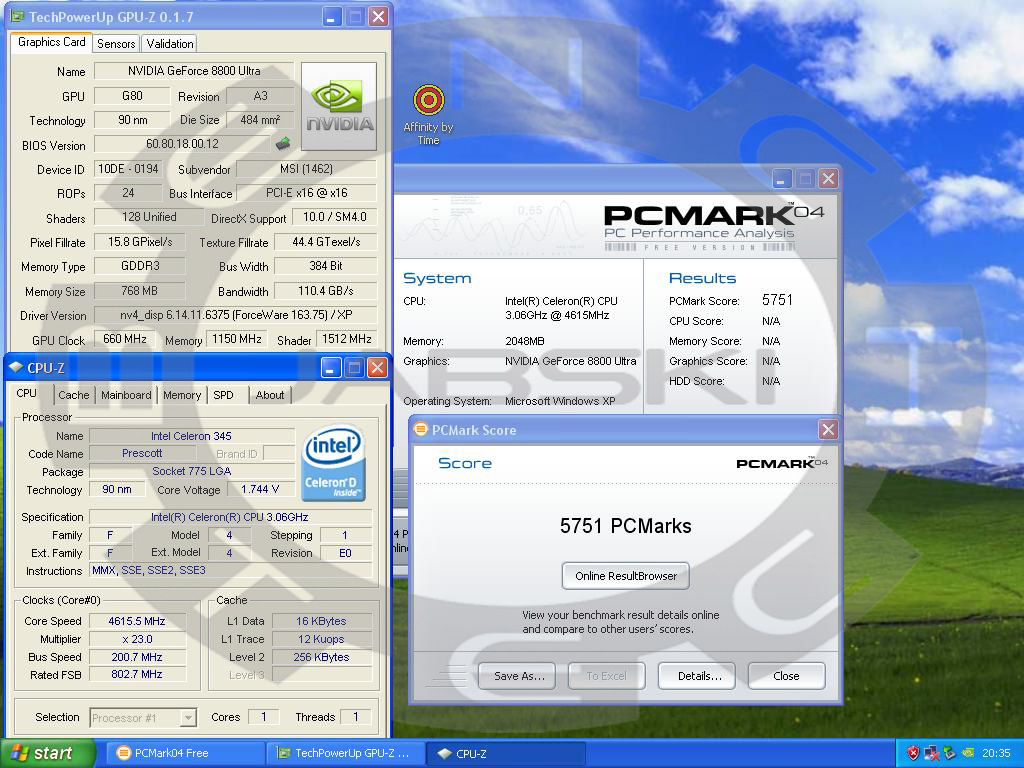This screenshot has width=1024, height=768.
Task: Click the Pixel Fillrate value 15.8 GPixel/s
Action: [140, 242]
